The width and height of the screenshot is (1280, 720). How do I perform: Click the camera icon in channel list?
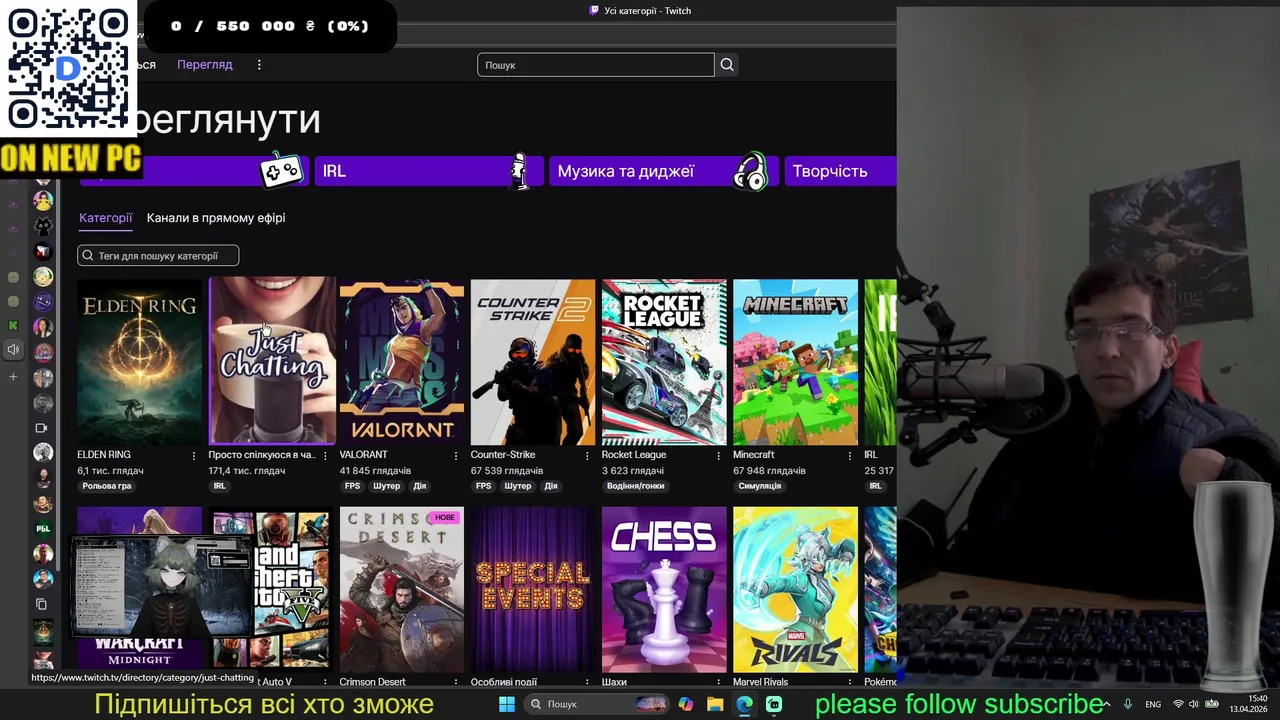coord(41,428)
